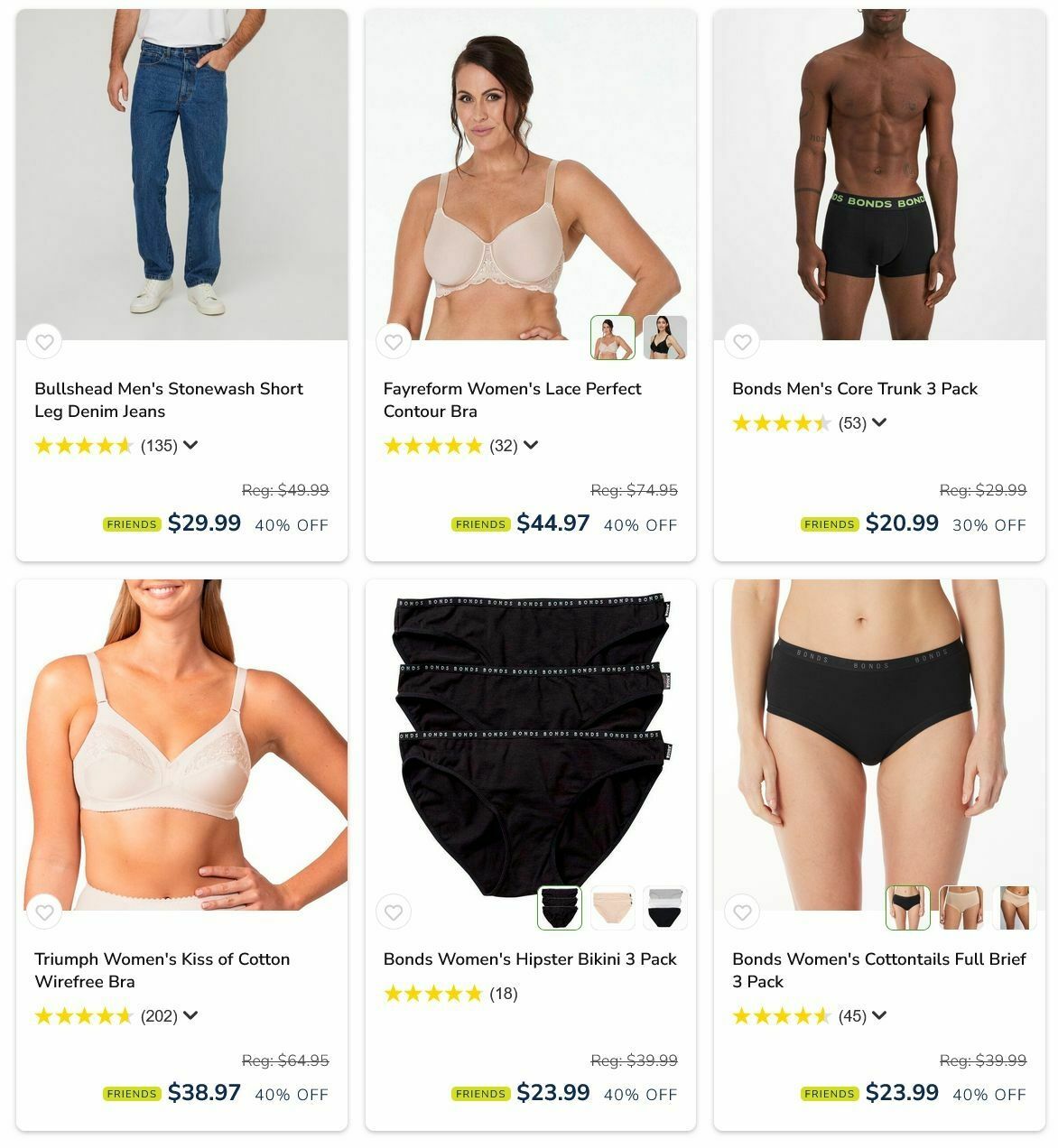
Task: Click the five-star rating of Hipster Bikini
Action: coord(433,994)
